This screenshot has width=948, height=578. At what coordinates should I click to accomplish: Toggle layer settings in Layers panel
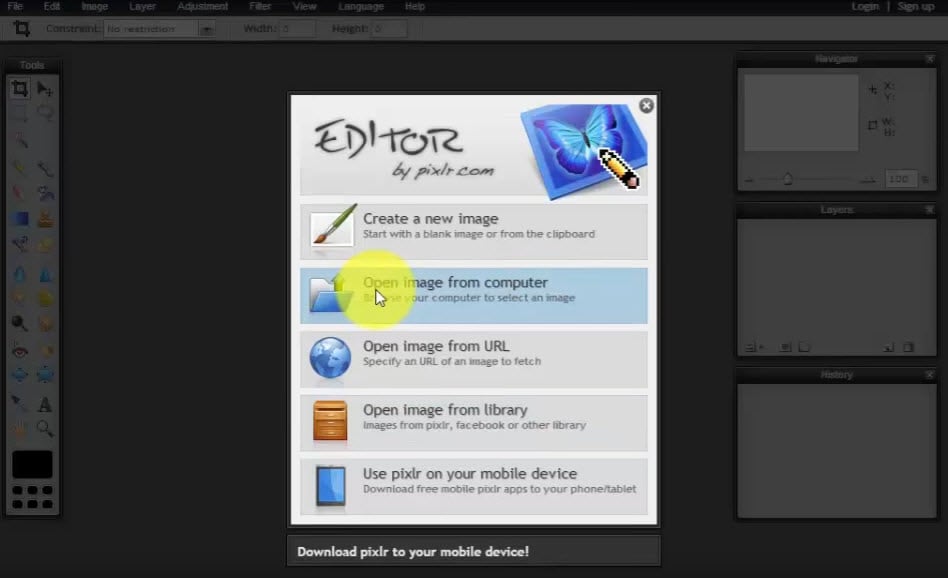(753, 347)
